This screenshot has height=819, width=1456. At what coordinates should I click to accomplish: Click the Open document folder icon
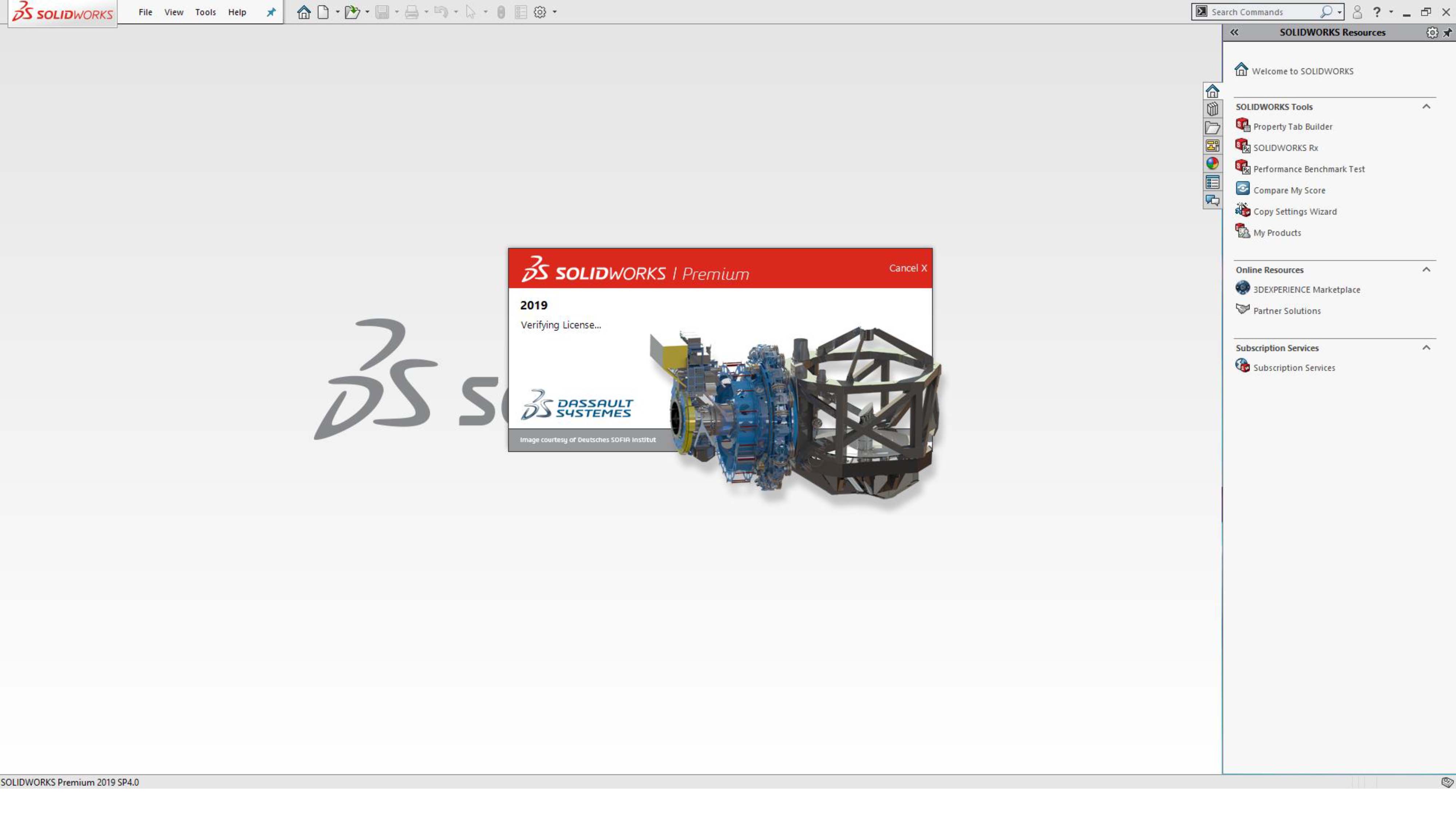point(352,12)
